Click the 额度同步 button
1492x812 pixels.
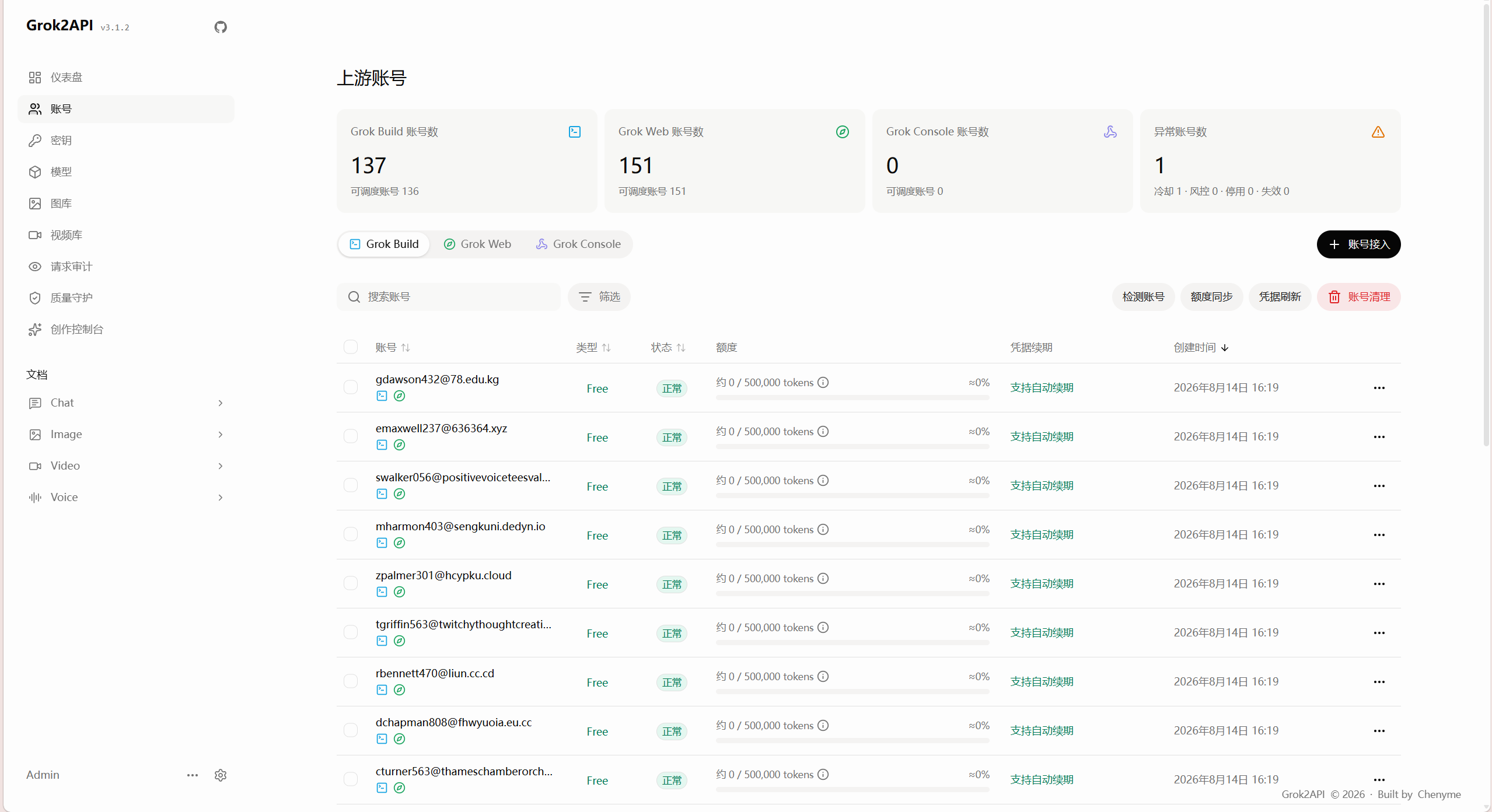tap(1211, 297)
